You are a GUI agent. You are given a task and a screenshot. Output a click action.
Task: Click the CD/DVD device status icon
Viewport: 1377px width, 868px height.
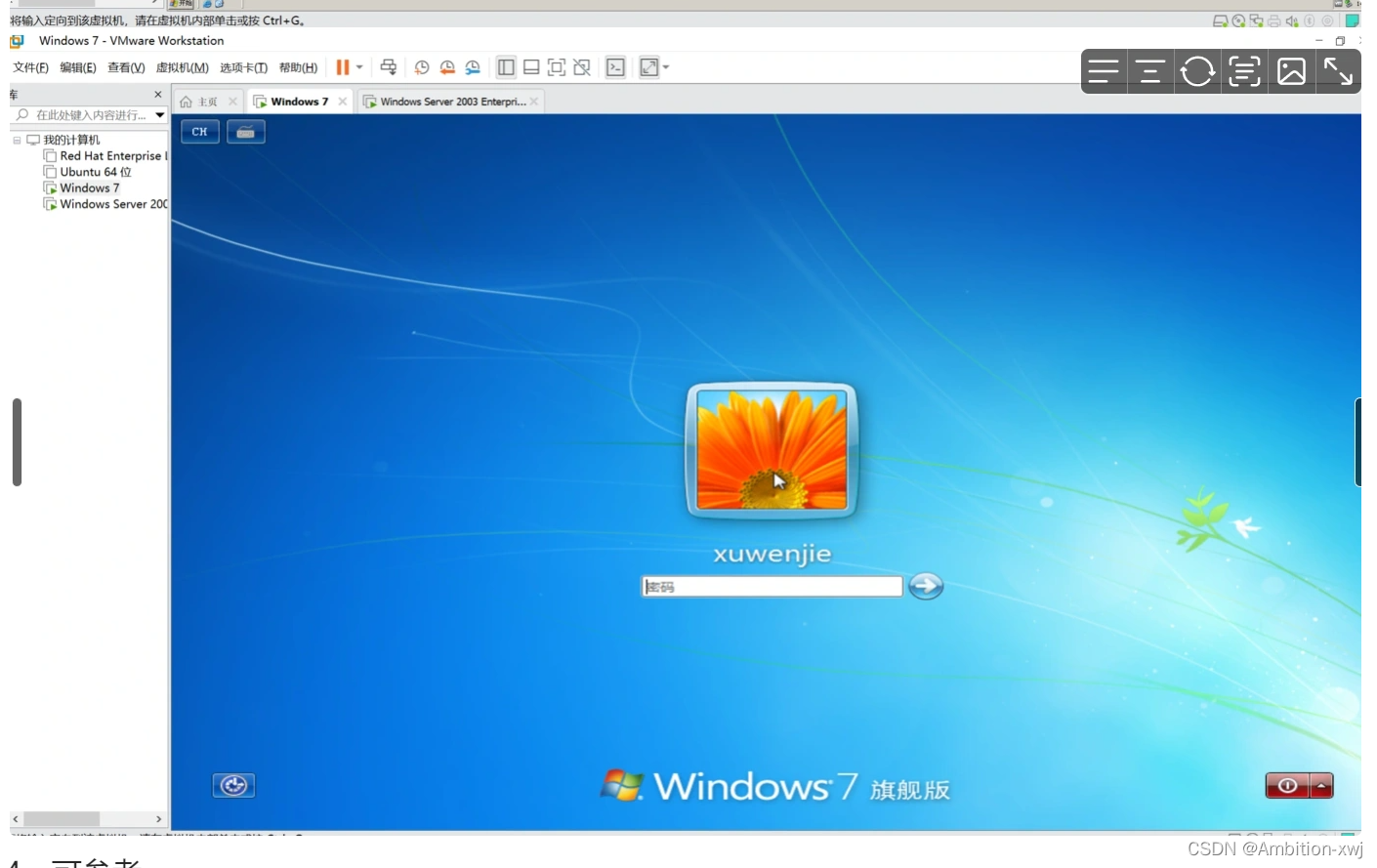coord(1238,21)
